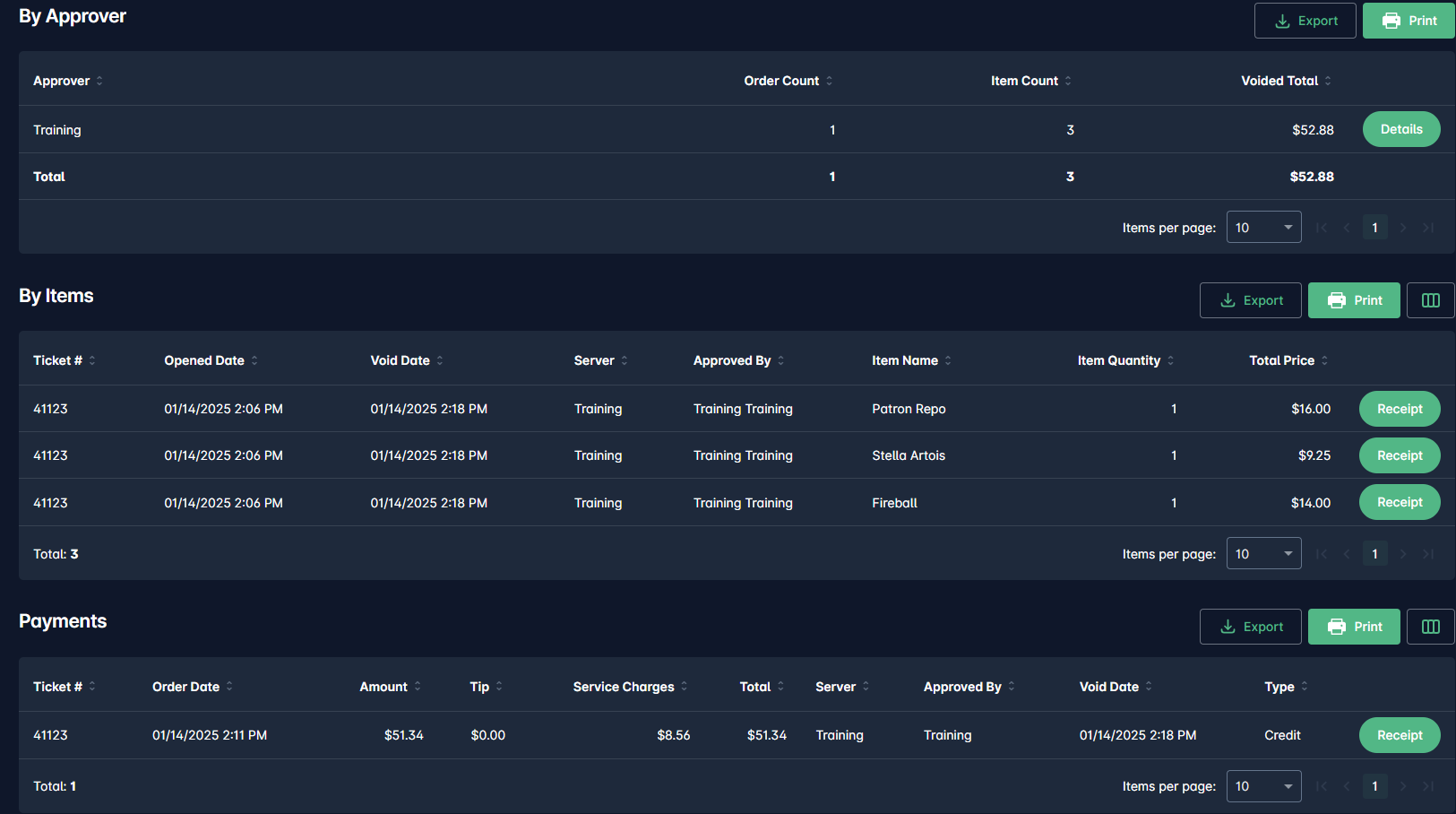Expand items per page dropdown in By Items

coord(1263,554)
